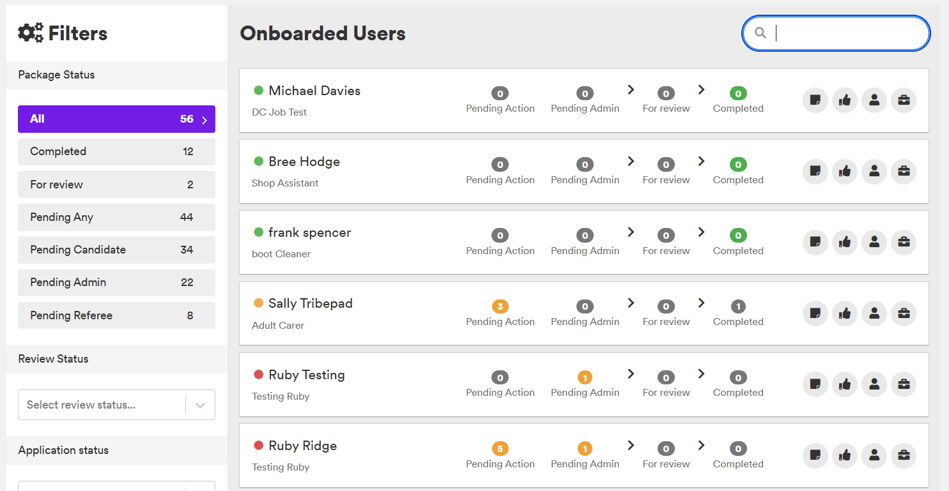Open the notes icon for Michael Davies
Viewport: 949px width, 491px height.
[x=815, y=101]
